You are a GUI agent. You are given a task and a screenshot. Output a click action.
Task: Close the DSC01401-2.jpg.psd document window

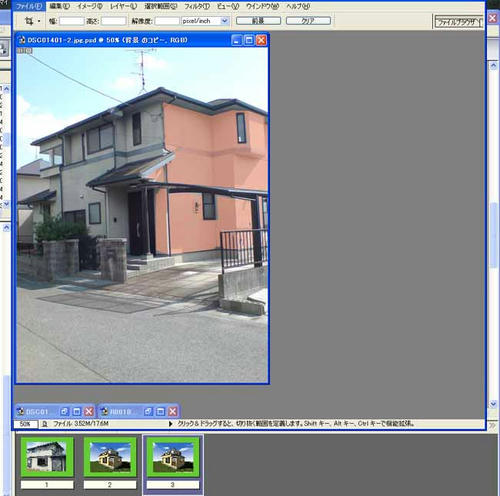tap(261, 40)
